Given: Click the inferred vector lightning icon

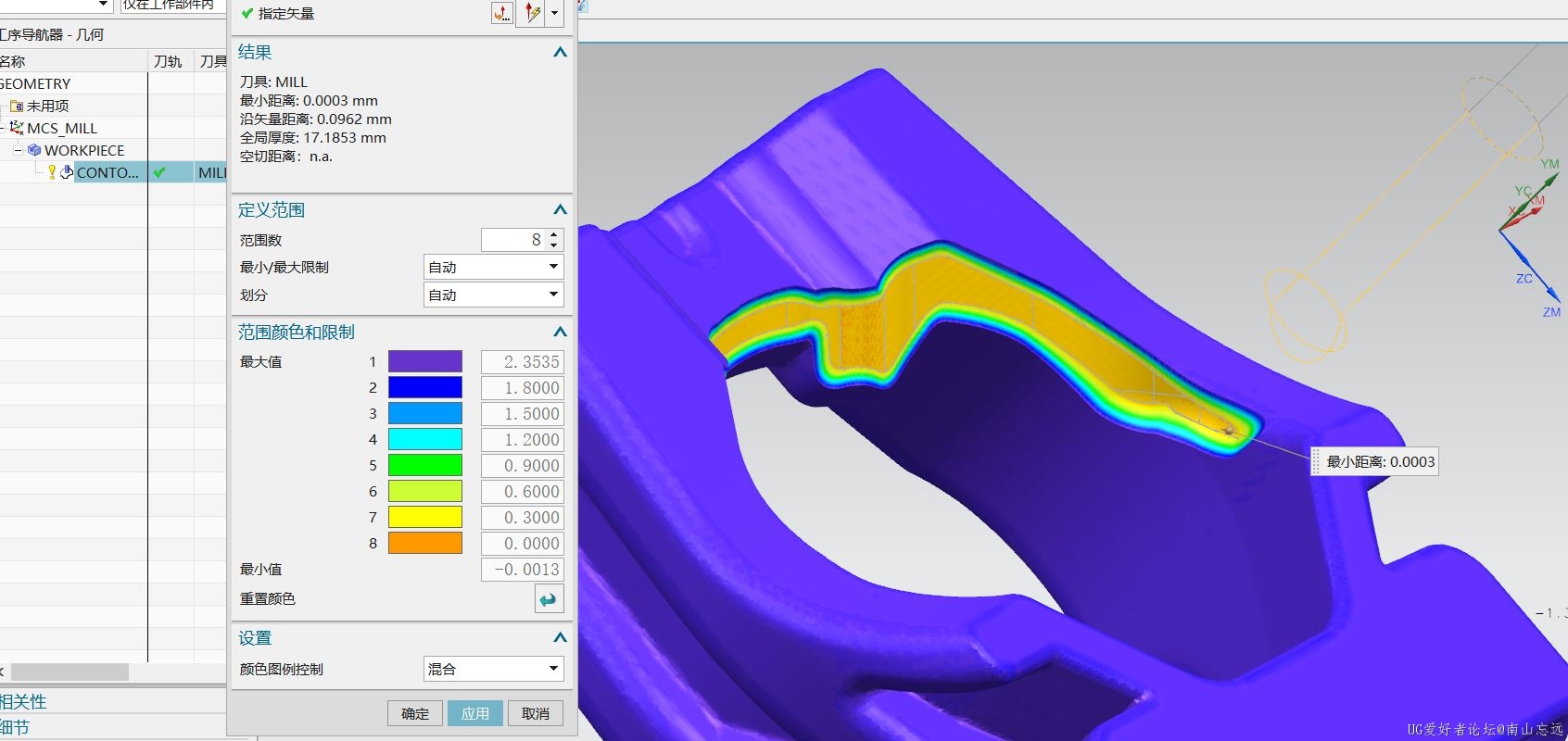Looking at the screenshot, I should (532, 13).
